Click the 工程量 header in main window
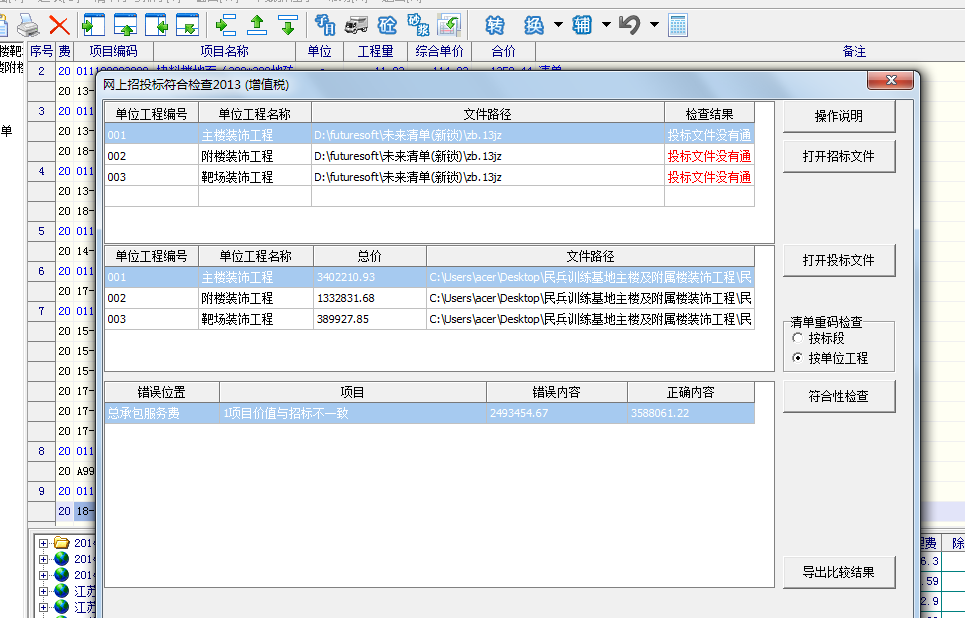 tap(375, 51)
